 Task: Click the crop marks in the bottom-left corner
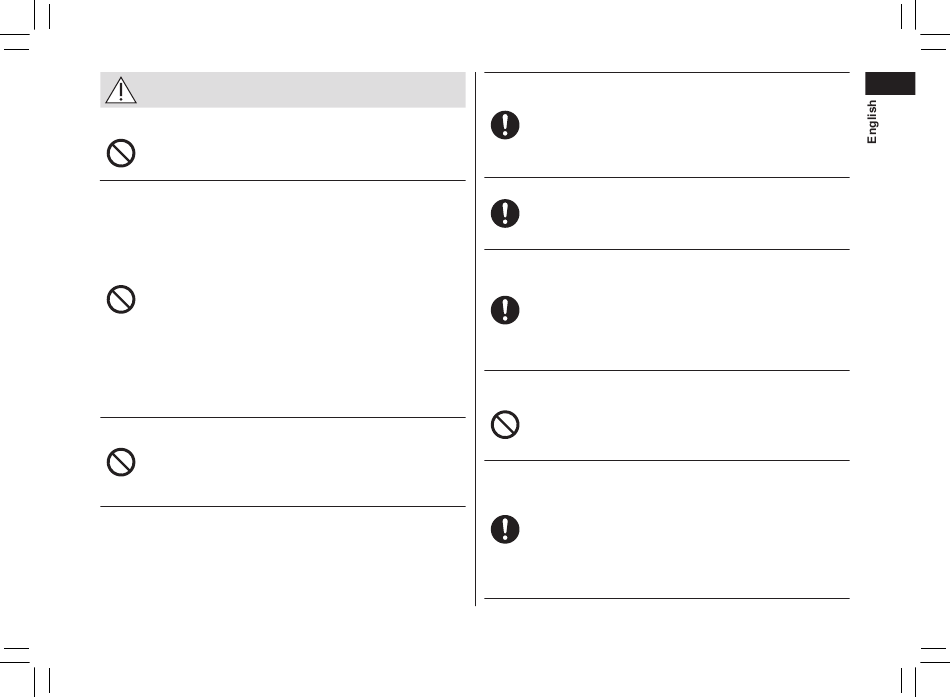click(25, 671)
